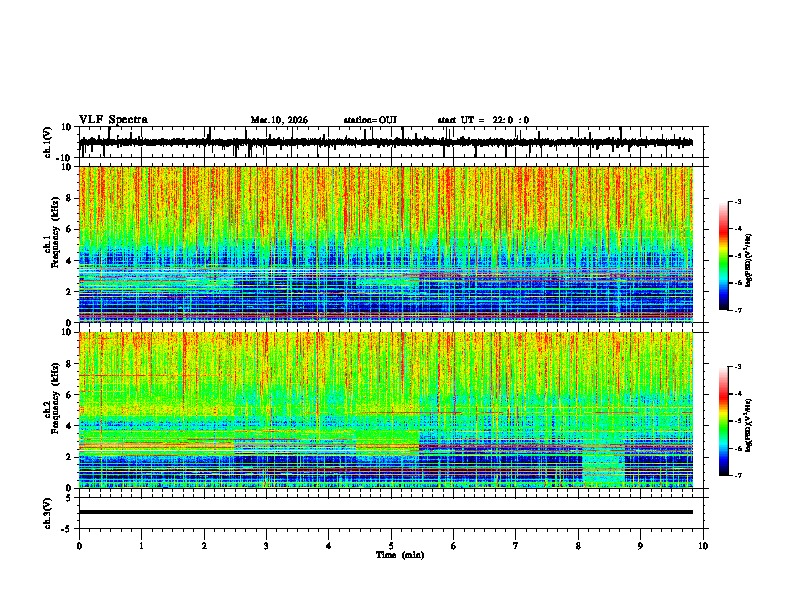Click the '2' kHz tick of ch.1 spectrogram
The height and width of the screenshot is (612, 792).
(x=70, y=292)
